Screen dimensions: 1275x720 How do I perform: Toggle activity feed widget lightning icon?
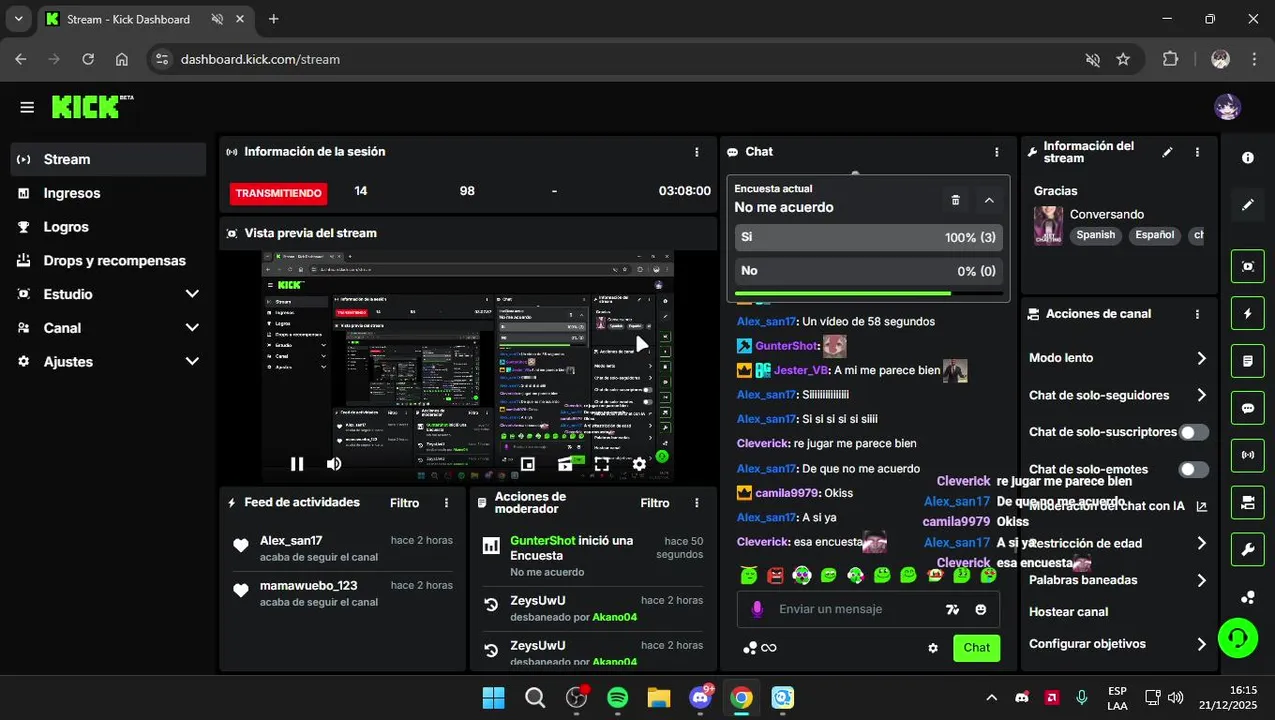pyautogui.click(x=1248, y=313)
